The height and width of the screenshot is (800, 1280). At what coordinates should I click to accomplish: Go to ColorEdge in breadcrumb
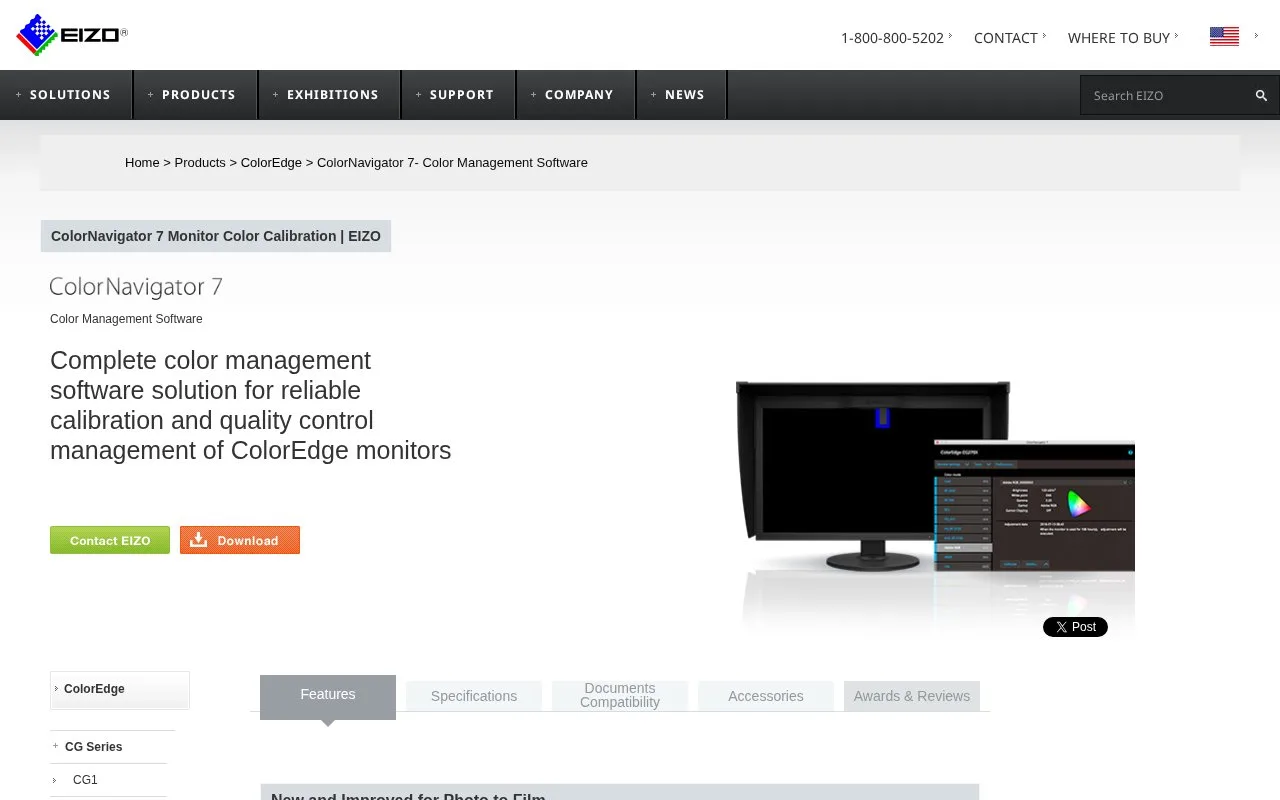click(x=271, y=162)
